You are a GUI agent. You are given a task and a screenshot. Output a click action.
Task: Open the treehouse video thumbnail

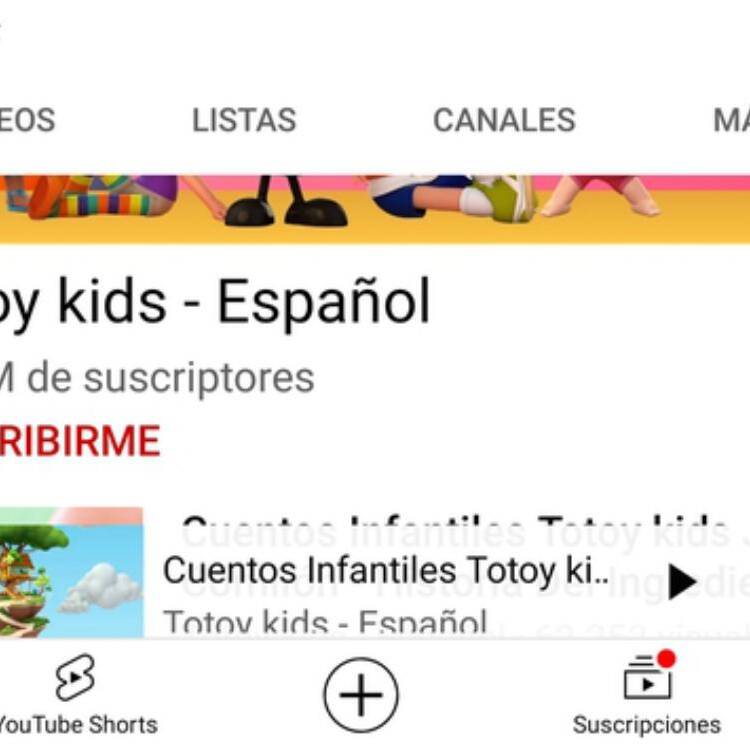coord(71,573)
